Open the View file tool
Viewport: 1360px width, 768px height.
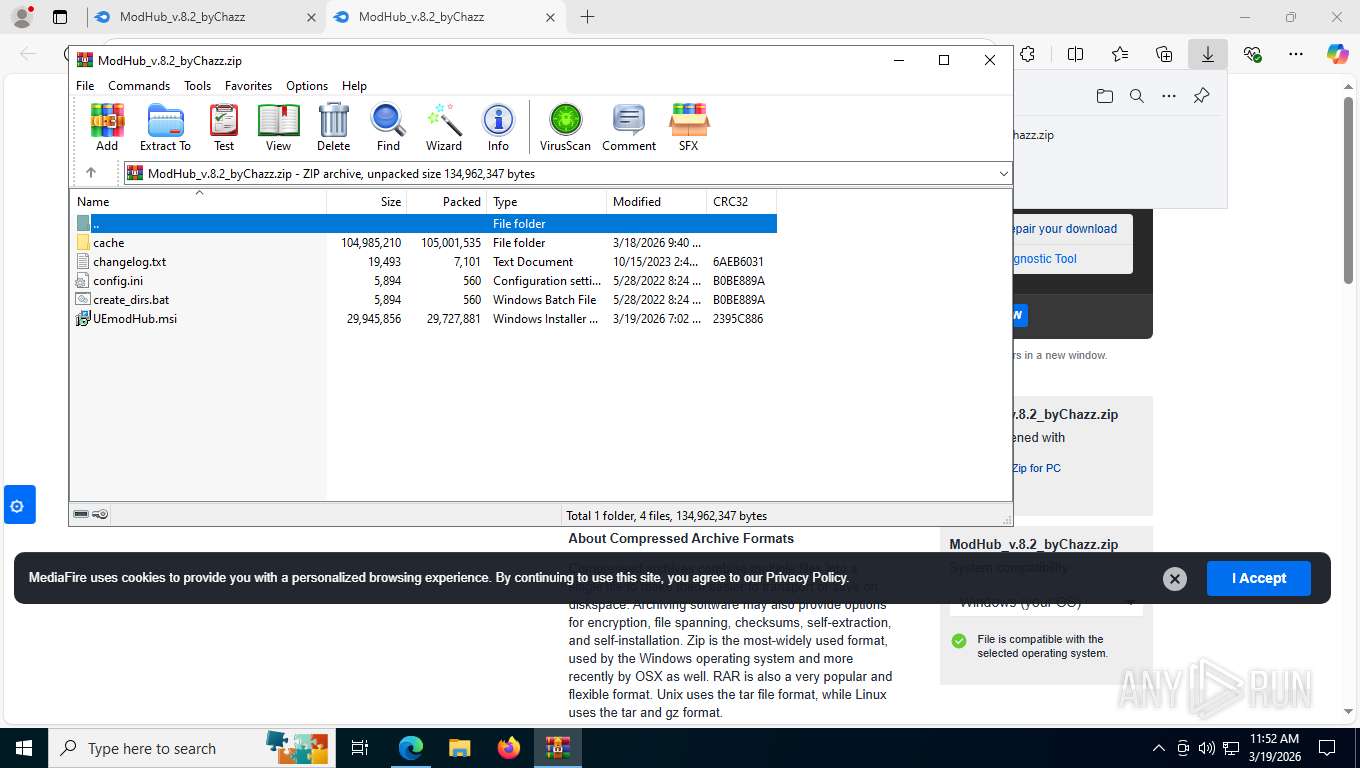coord(279,127)
